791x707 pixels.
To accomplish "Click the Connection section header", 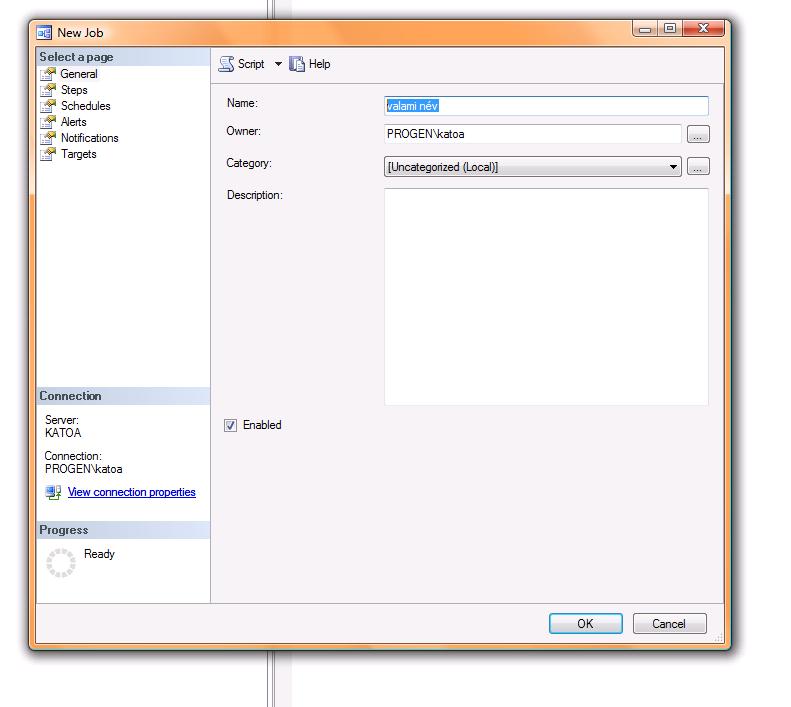I will [x=123, y=396].
